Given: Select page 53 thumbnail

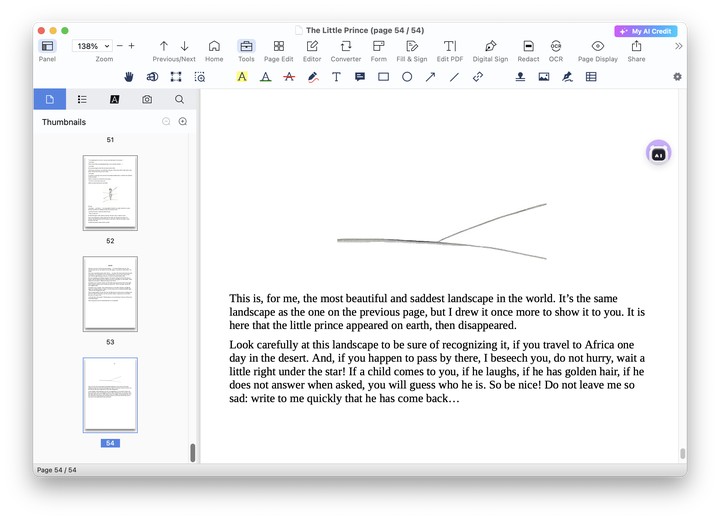Looking at the screenshot, I should (110, 294).
